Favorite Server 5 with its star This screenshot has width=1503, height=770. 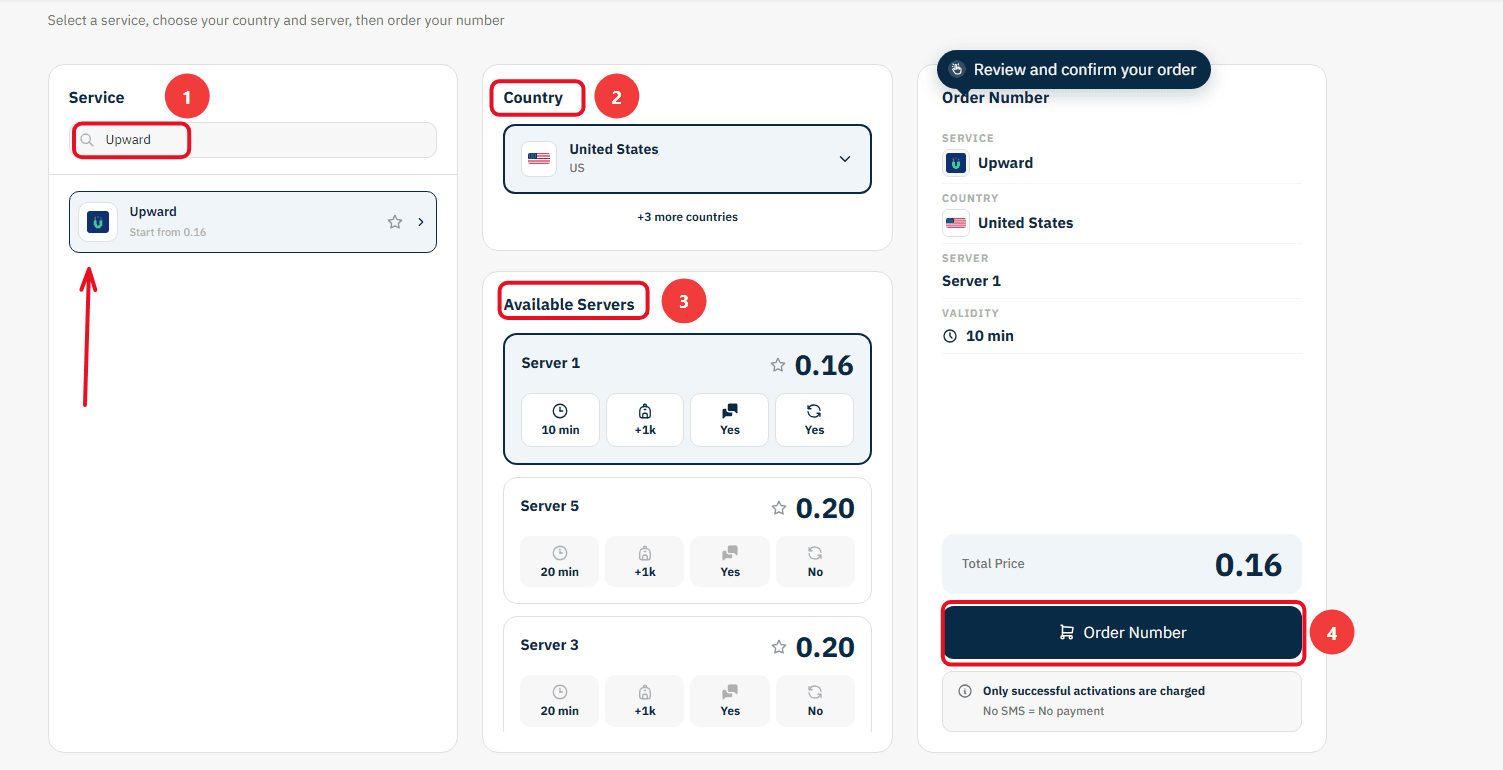(x=779, y=508)
